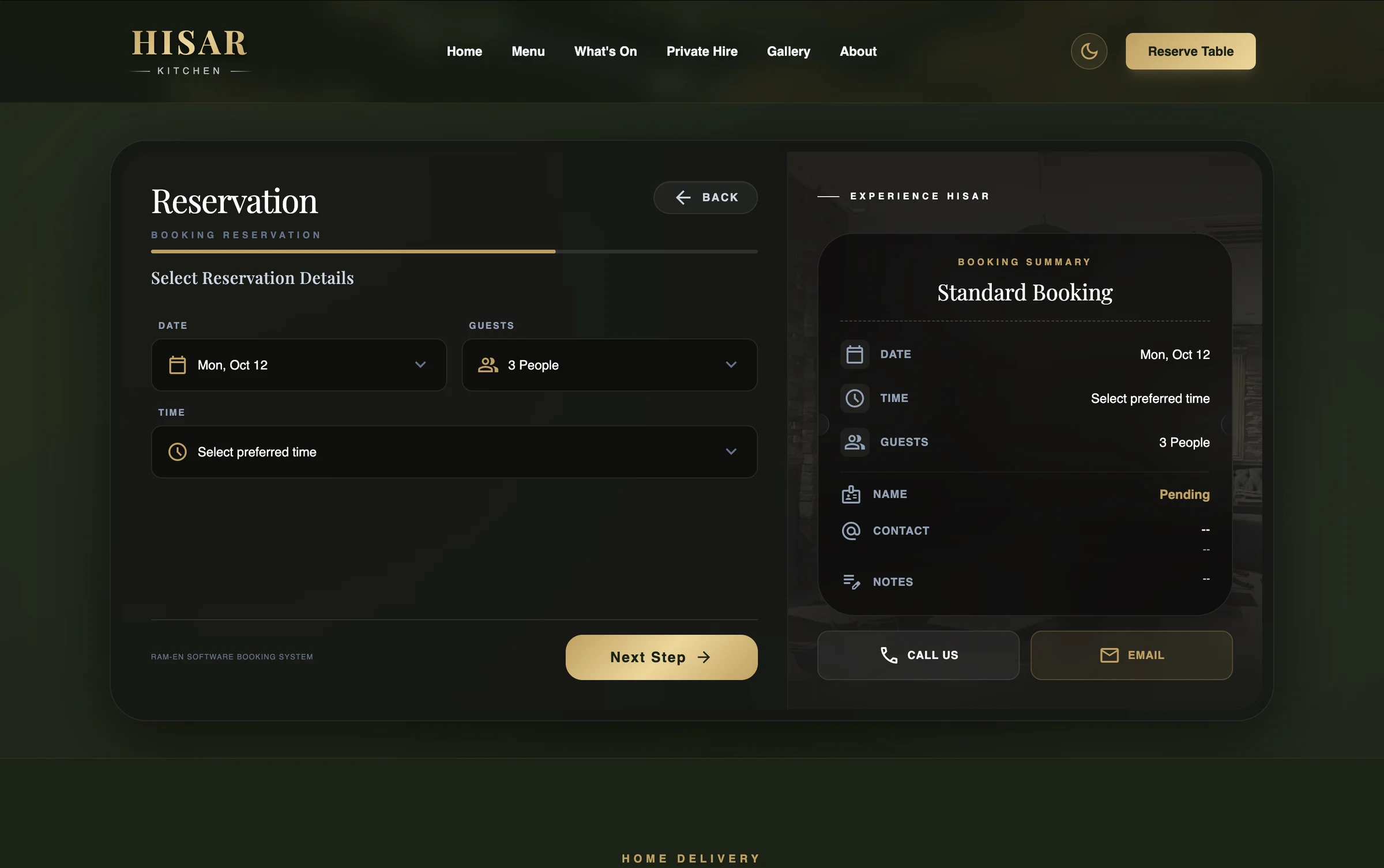Expand the Time chevron arrow
1384x868 pixels.
coord(731,452)
